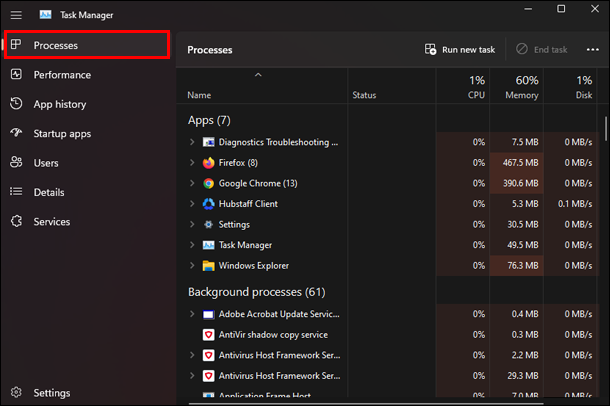This screenshot has height=406, width=610.
Task: Click the Performance sidebar icon
Action: tap(16, 75)
